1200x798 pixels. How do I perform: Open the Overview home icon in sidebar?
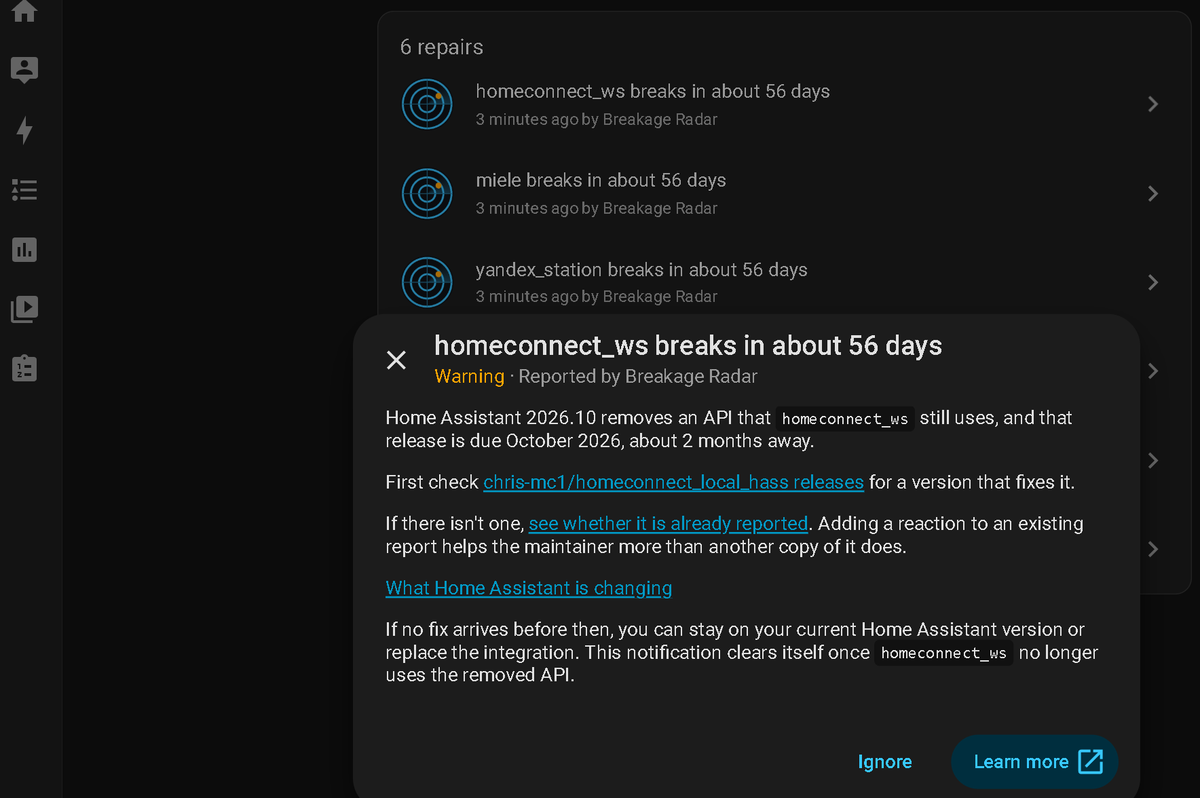tap(24, 11)
